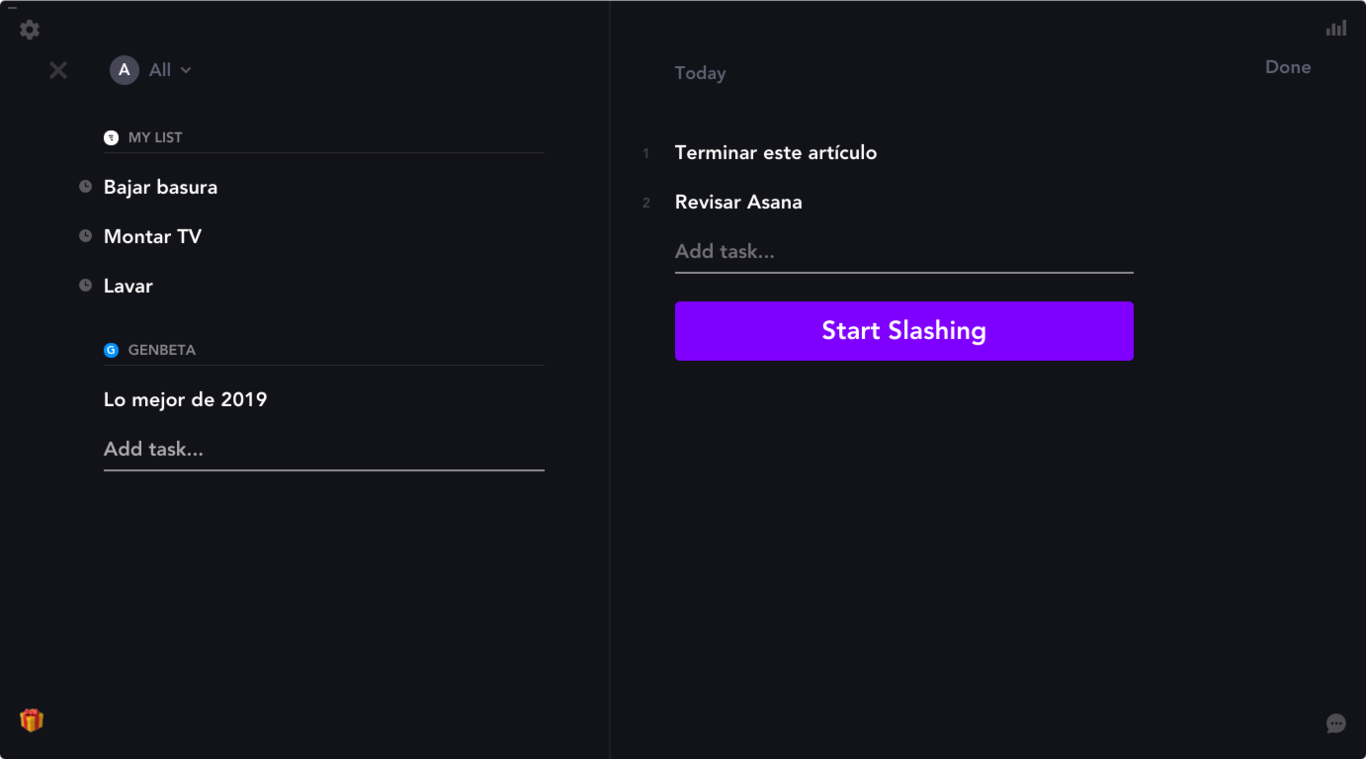Image resolution: width=1366 pixels, height=759 pixels.
Task: Click the Add task field under Today
Action: 903,252
